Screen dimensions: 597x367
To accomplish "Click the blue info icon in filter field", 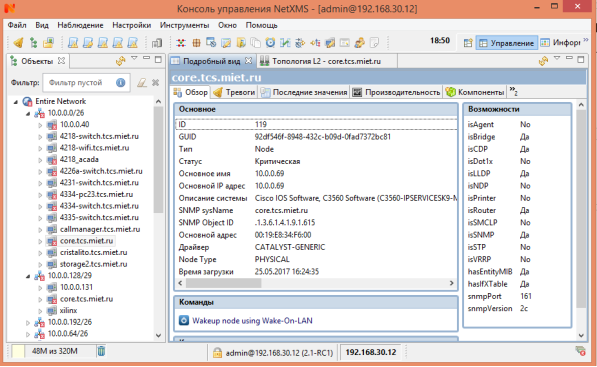I will point(121,83).
